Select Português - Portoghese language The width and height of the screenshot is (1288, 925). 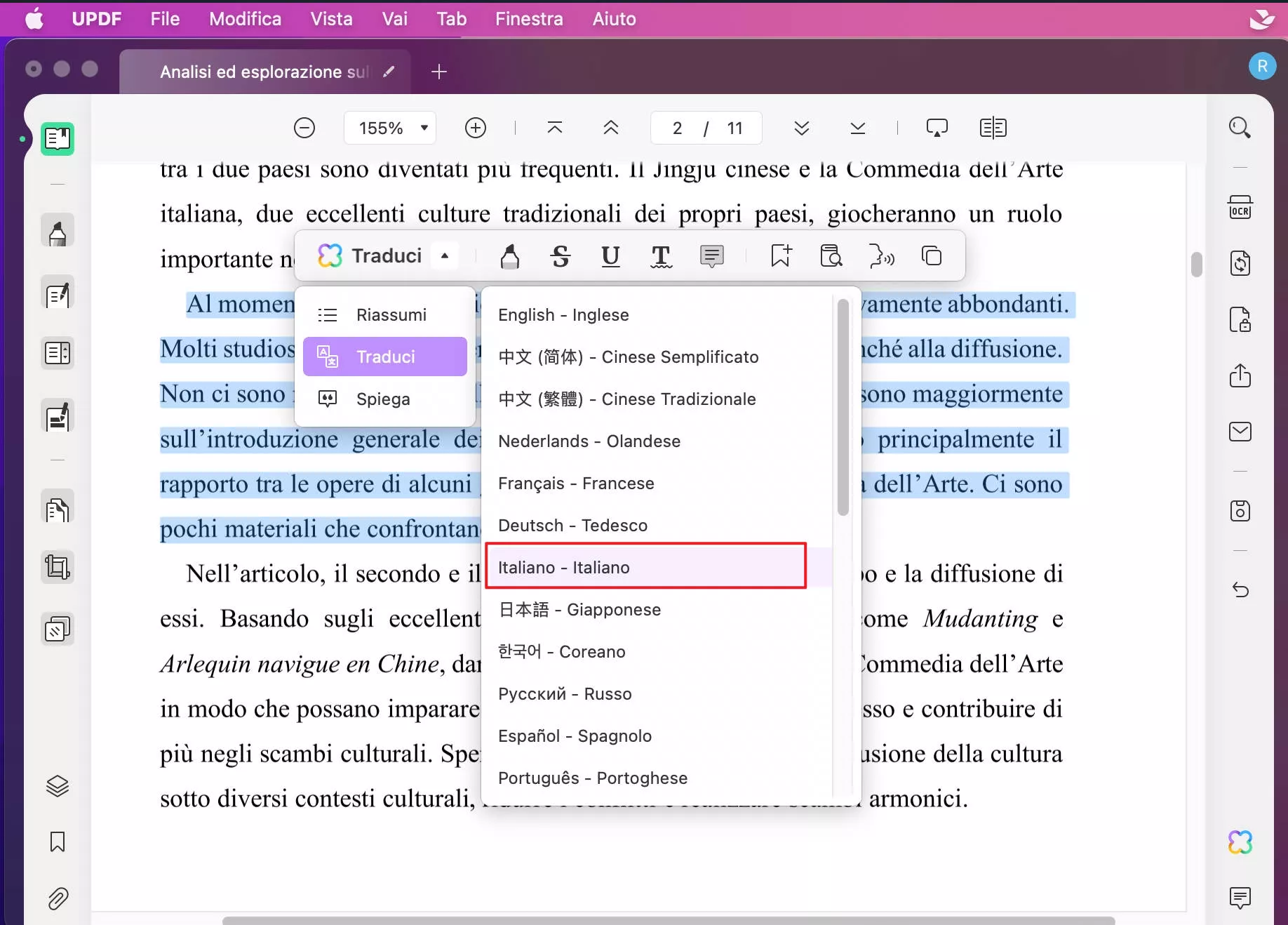click(x=658, y=778)
